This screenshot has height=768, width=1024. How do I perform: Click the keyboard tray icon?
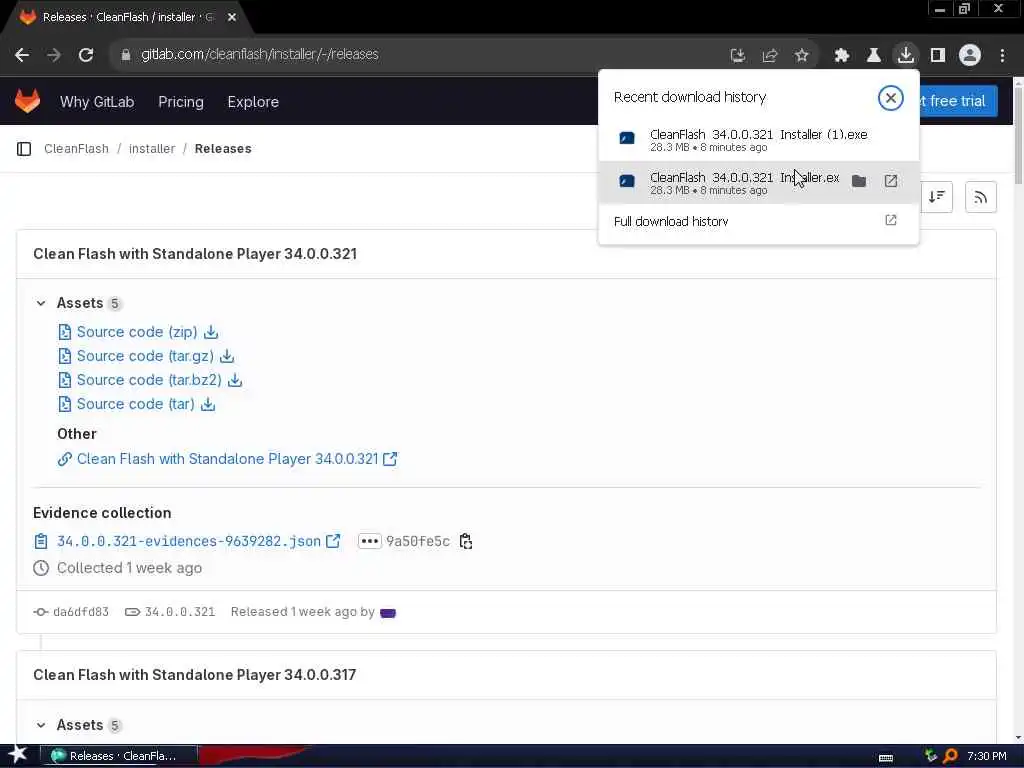point(886,758)
